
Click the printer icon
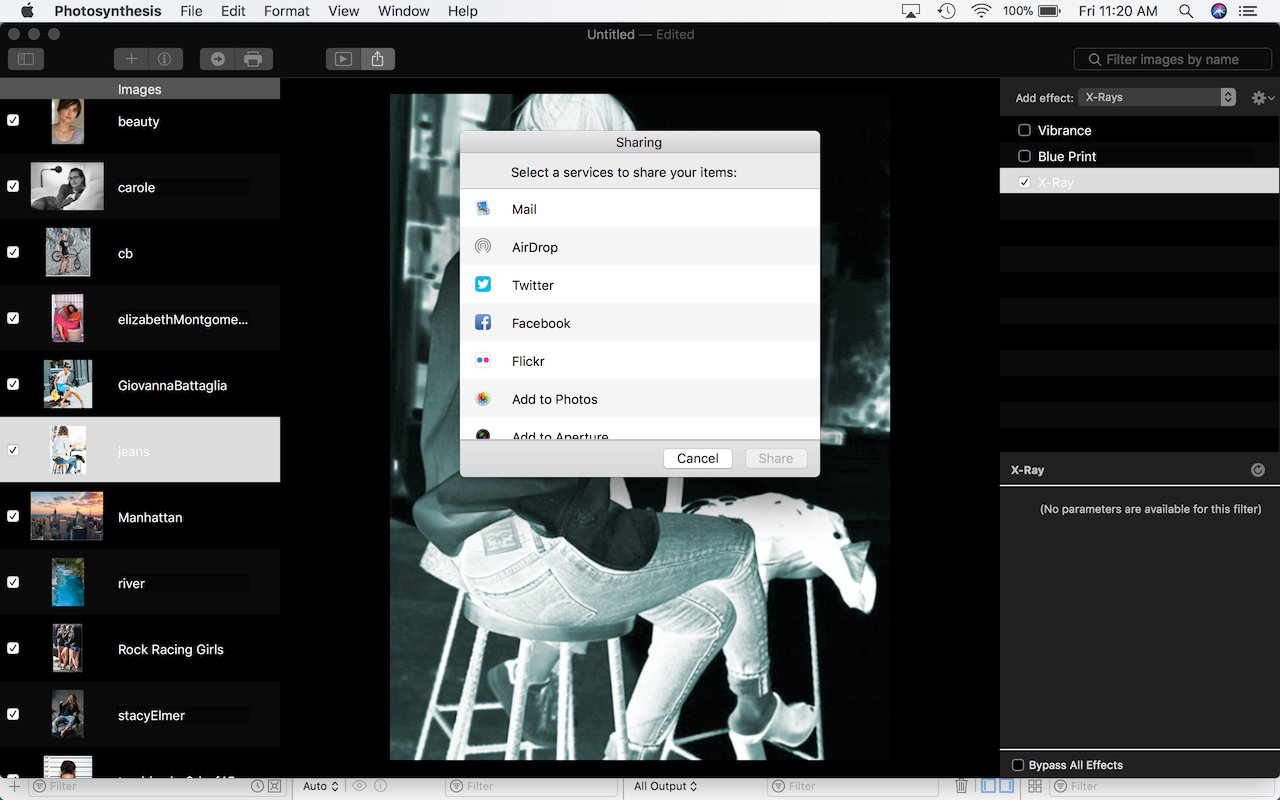coord(253,59)
